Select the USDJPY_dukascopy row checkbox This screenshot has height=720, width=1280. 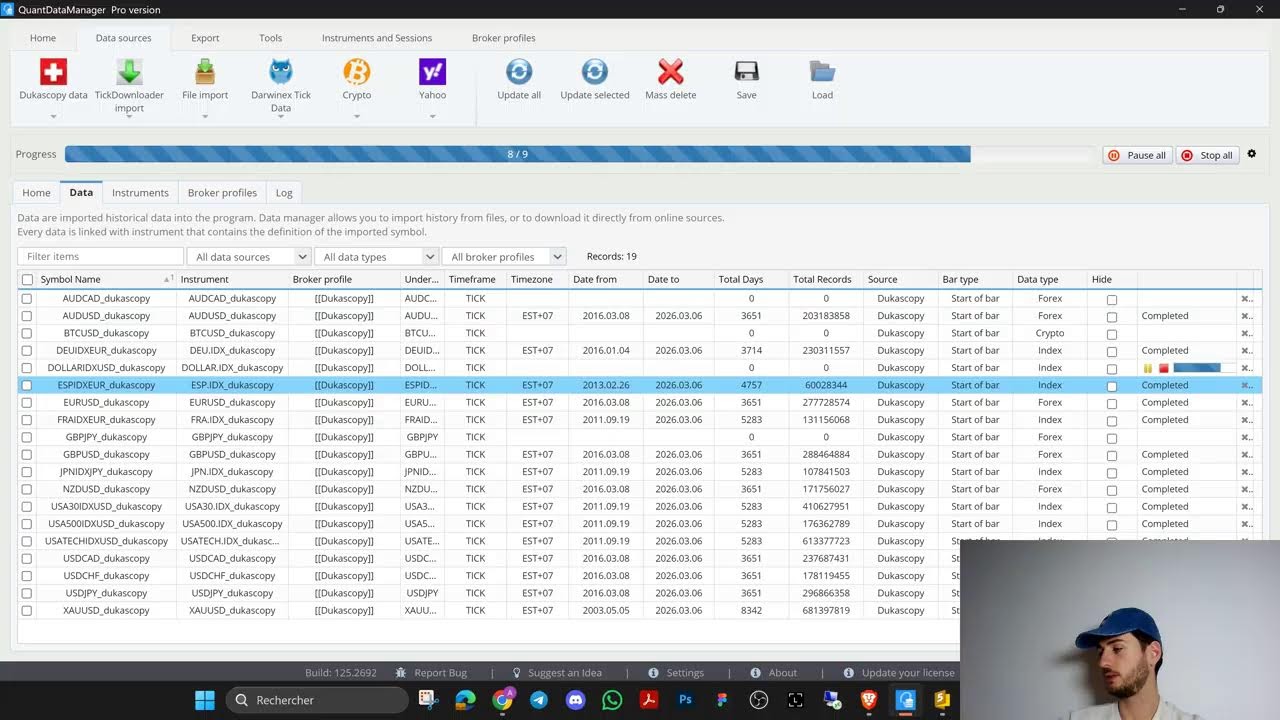point(27,593)
